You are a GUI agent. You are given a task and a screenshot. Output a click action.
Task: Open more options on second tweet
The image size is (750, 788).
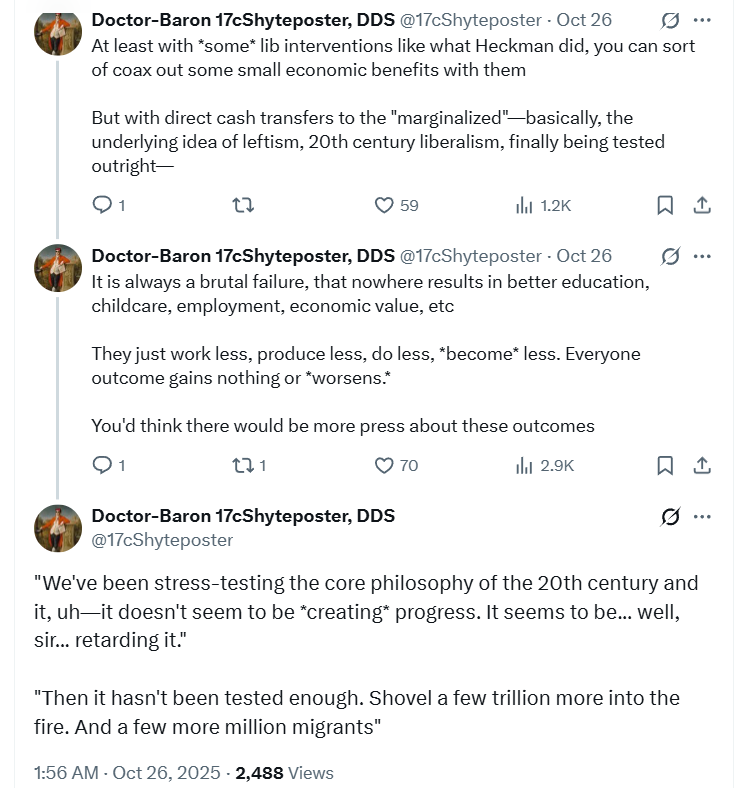(x=703, y=256)
